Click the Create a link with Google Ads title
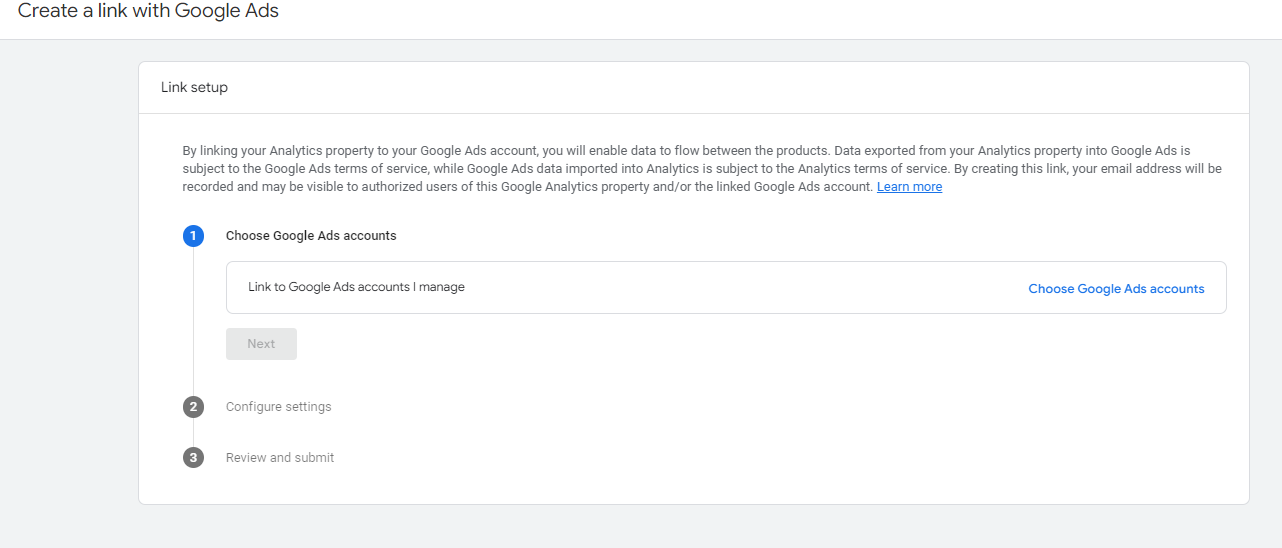 pos(148,12)
